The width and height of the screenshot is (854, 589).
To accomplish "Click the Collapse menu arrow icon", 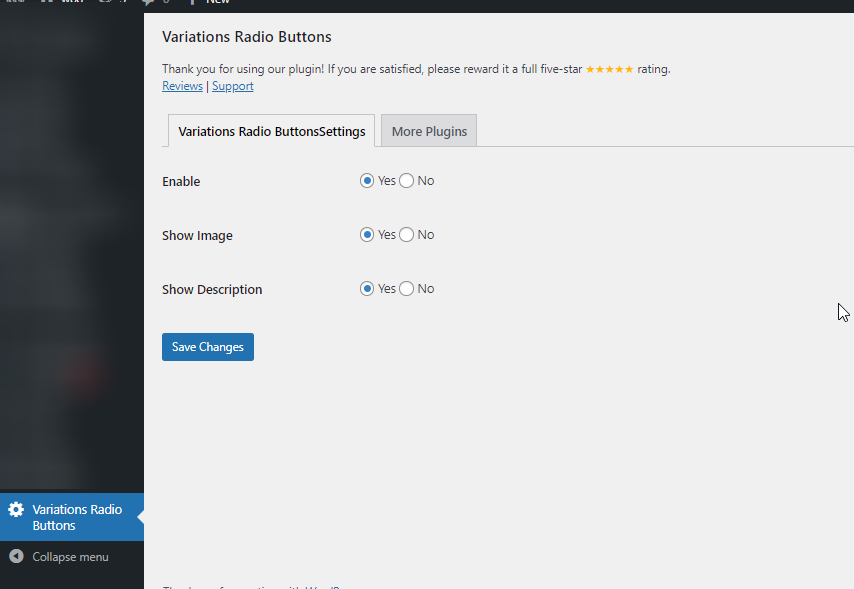I will pyautogui.click(x=16, y=556).
